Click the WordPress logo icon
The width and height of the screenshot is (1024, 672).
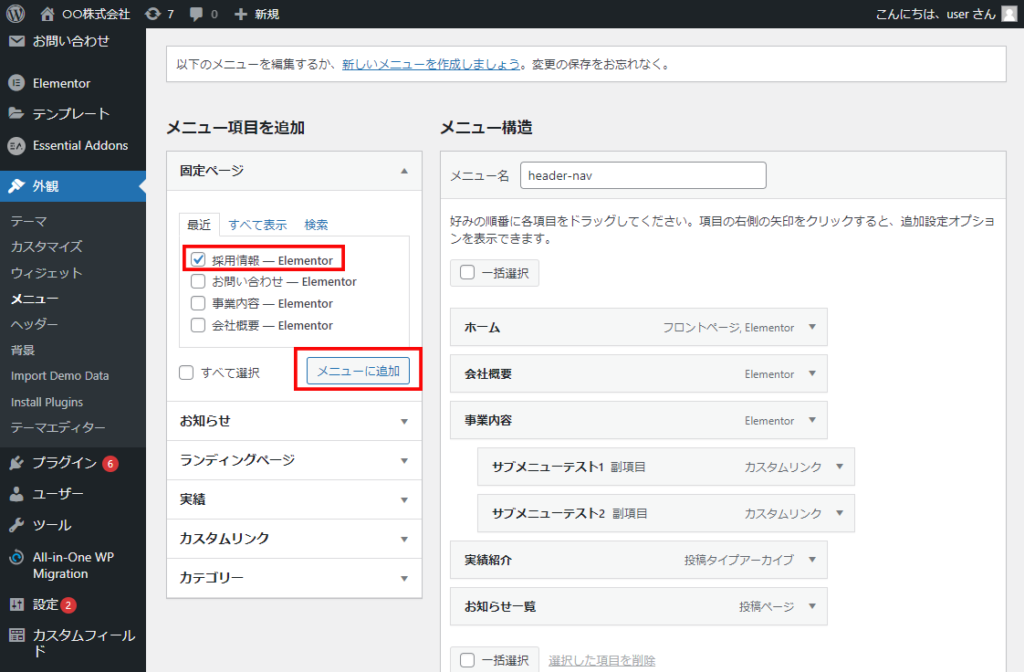pyautogui.click(x=15, y=14)
